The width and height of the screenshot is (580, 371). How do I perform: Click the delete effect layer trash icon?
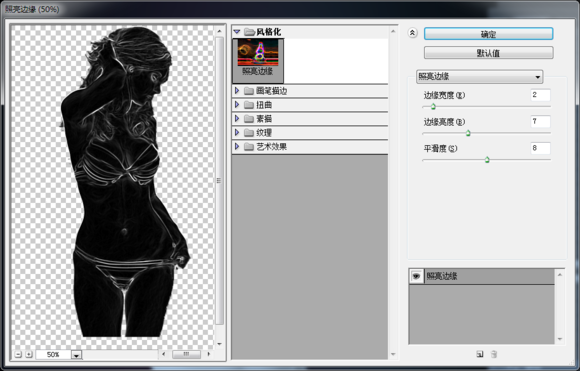(494, 354)
